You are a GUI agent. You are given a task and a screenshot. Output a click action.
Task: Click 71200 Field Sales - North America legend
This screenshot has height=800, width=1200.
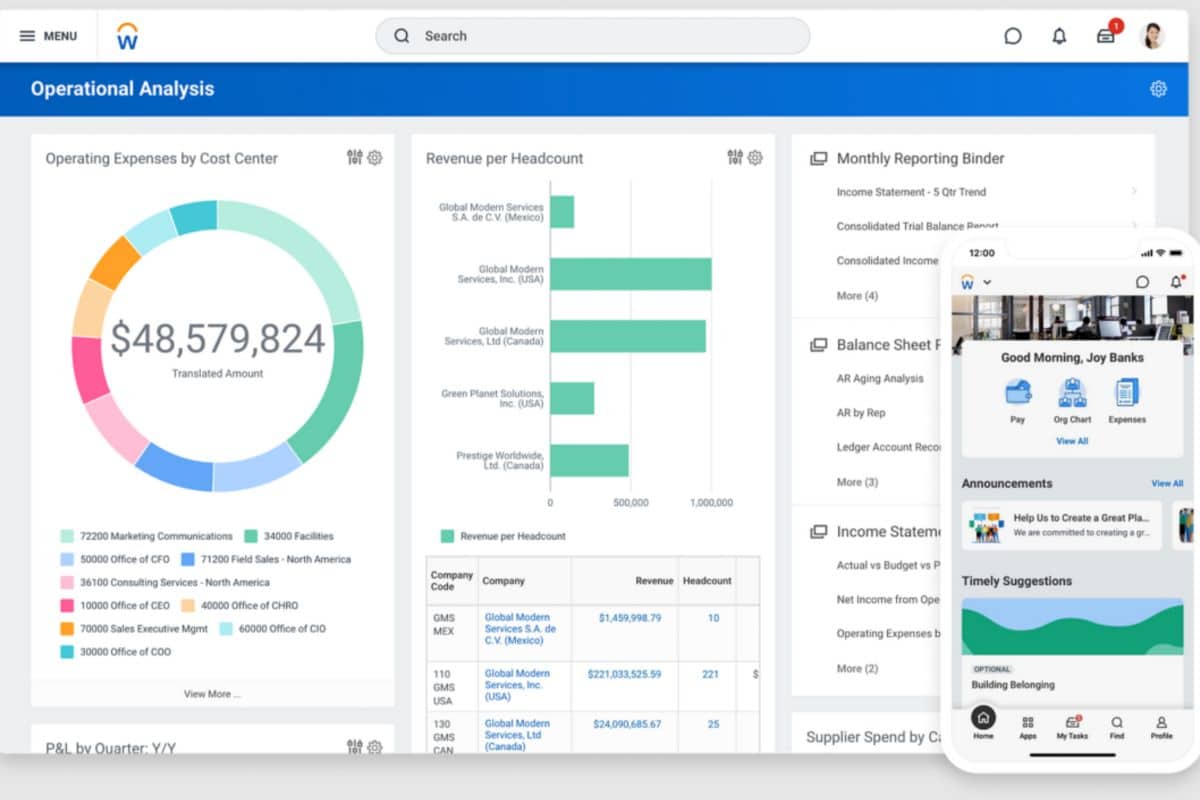point(266,559)
